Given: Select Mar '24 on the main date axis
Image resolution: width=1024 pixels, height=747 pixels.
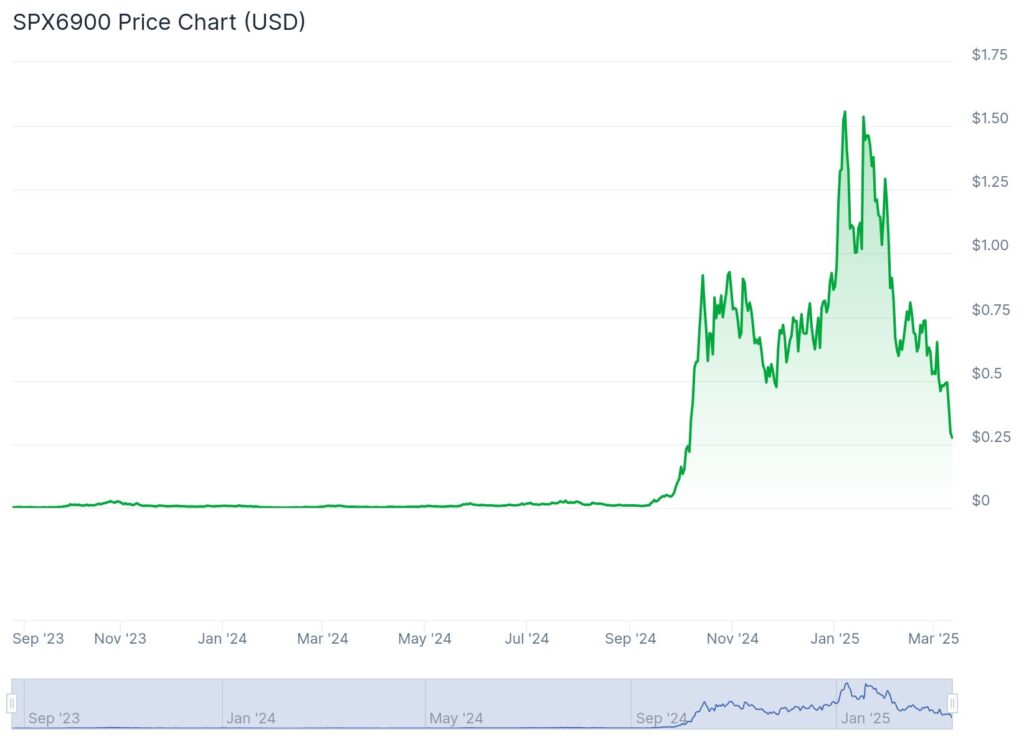Looking at the screenshot, I should click(323, 638).
